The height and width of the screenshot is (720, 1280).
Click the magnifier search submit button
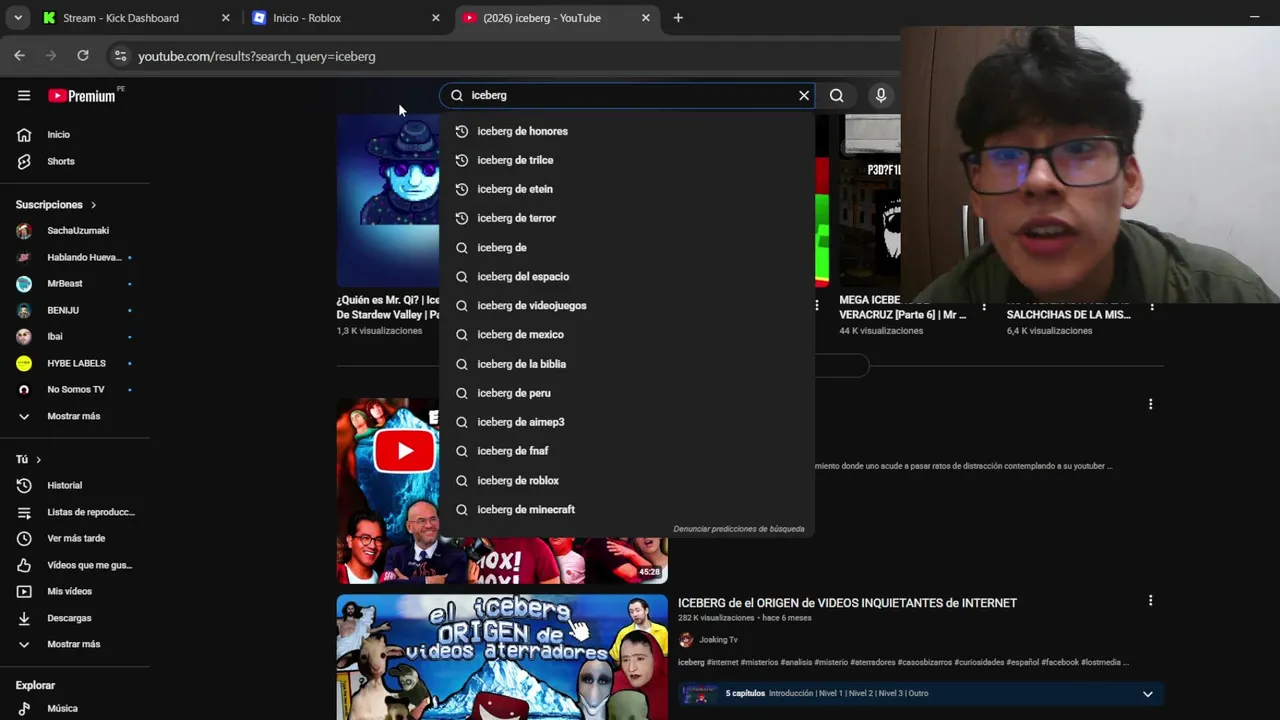(837, 95)
